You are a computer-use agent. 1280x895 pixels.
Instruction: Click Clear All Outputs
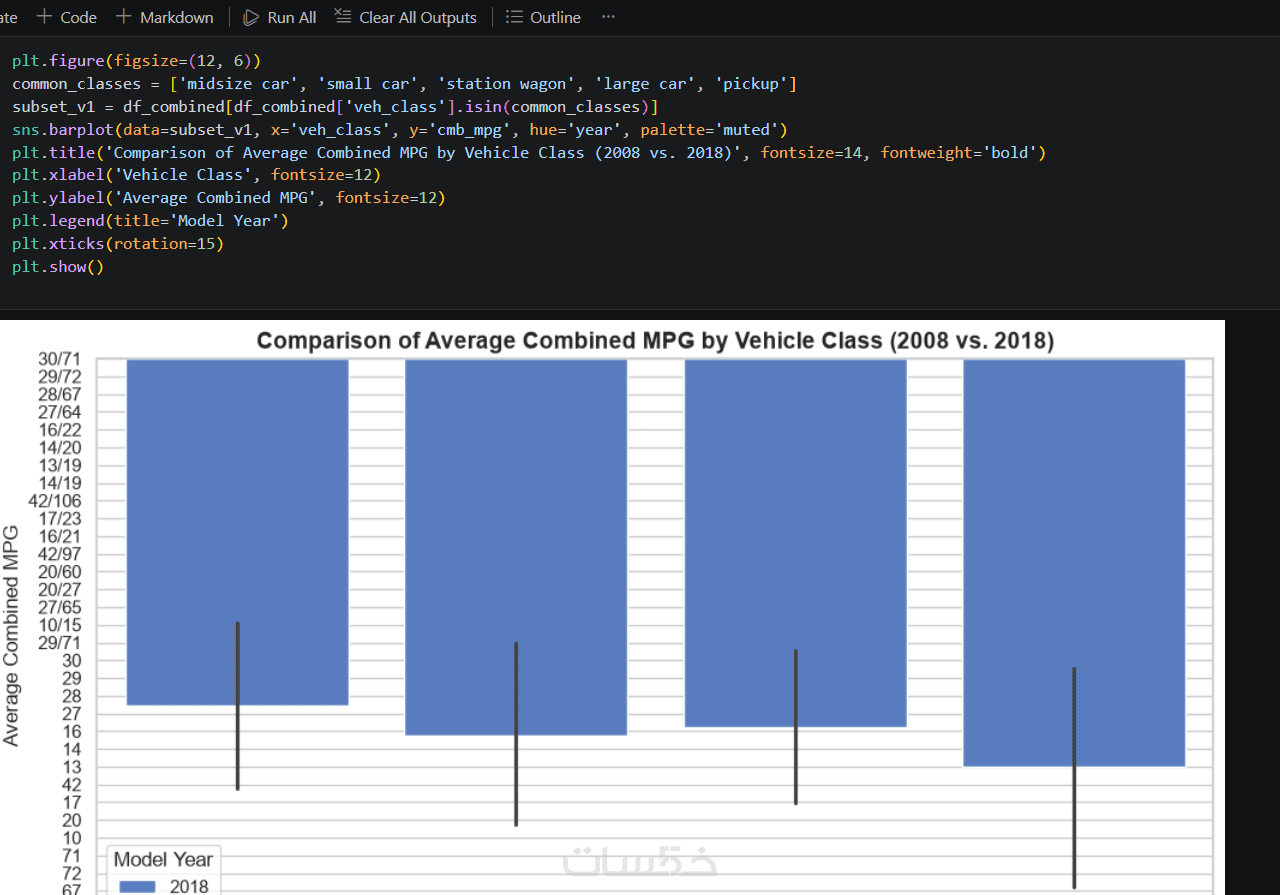tap(405, 17)
